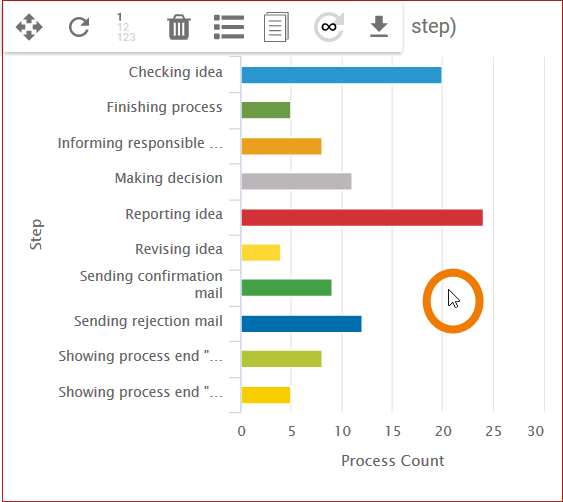Screen dimensions: 563x502
Task: Delete the widget with trash icon
Action: [179, 27]
